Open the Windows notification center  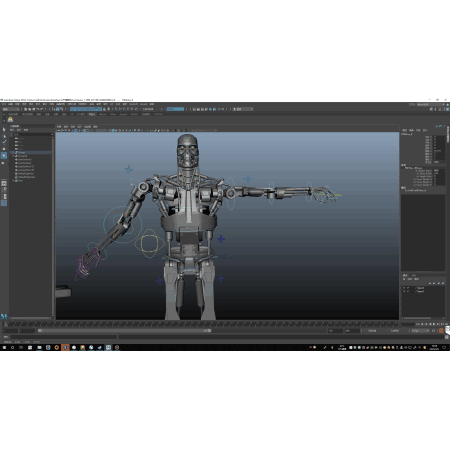click(445, 347)
